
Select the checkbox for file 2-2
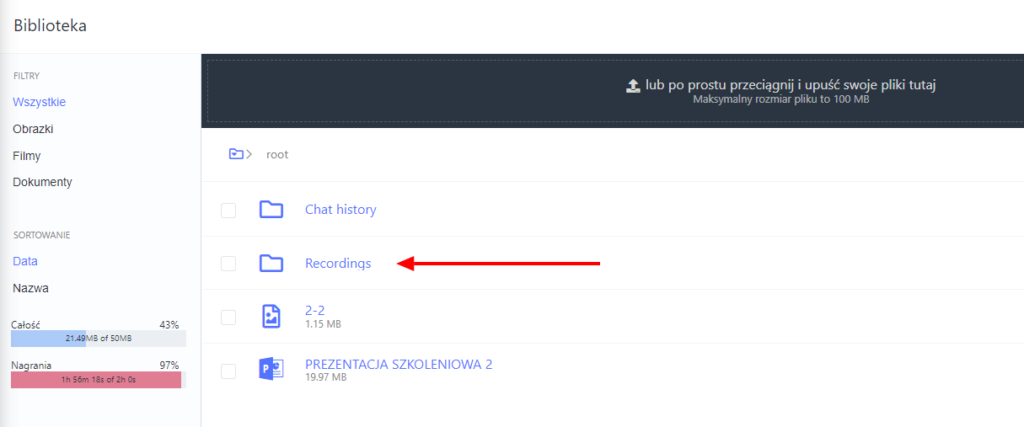click(x=228, y=318)
